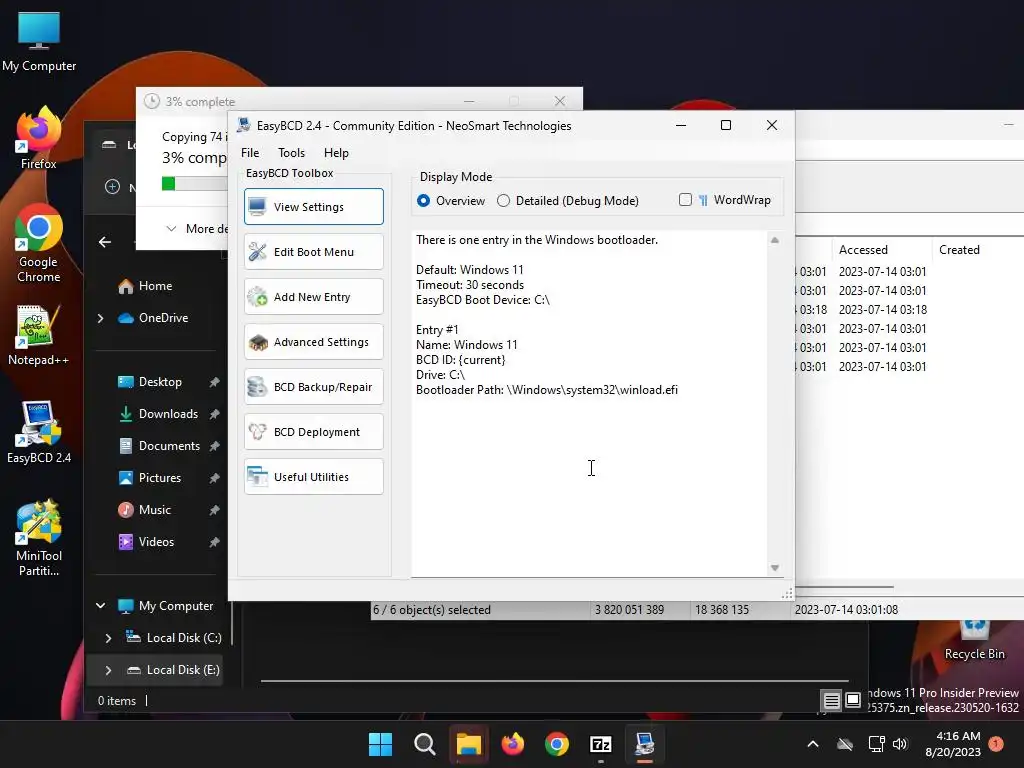1024x768 pixels.
Task: Unpin Desktop using its pin icon
Action: pyautogui.click(x=214, y=382)
